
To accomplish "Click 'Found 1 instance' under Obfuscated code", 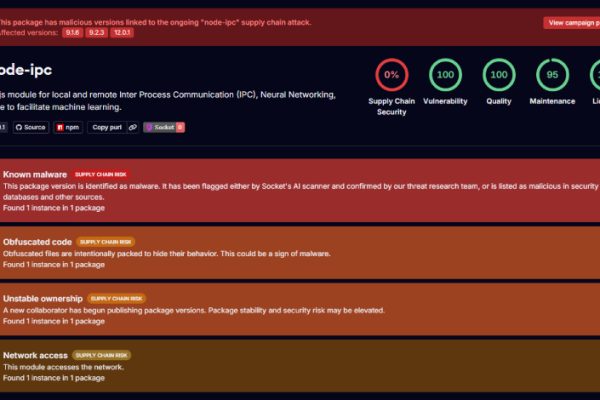I will [54, 264].
